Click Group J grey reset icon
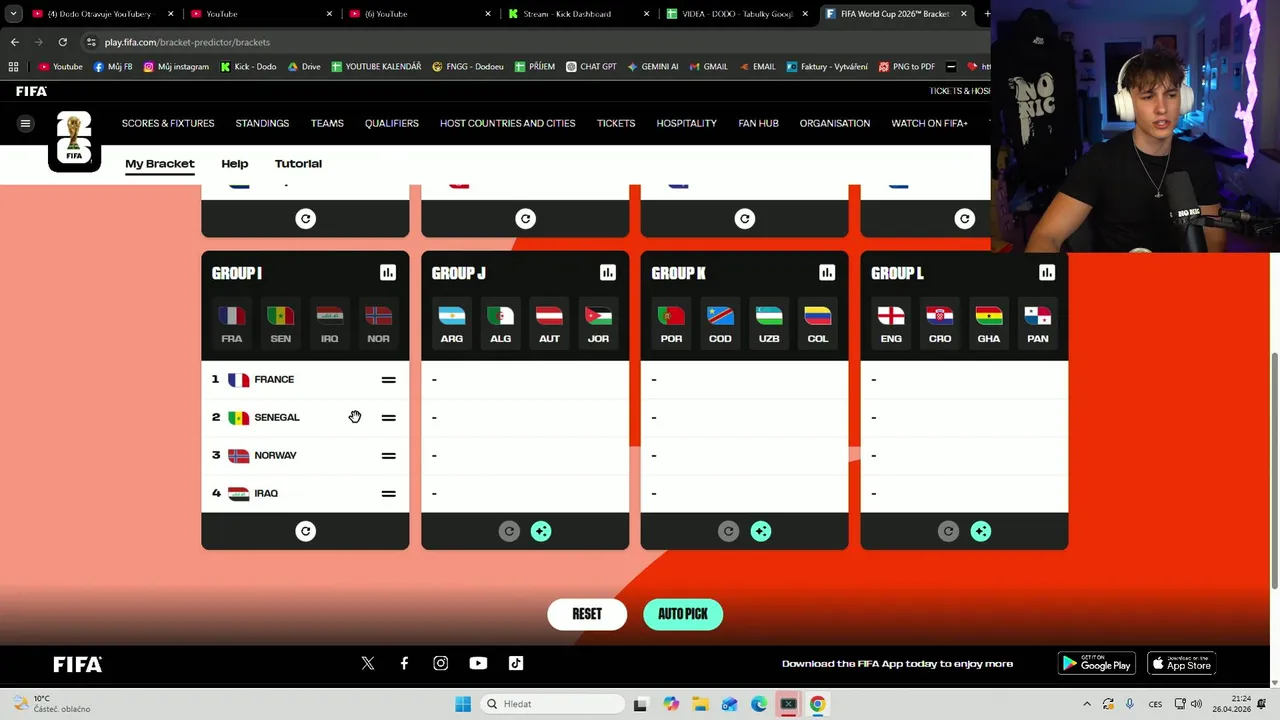 pyautogui.click(x=509, y=531)
